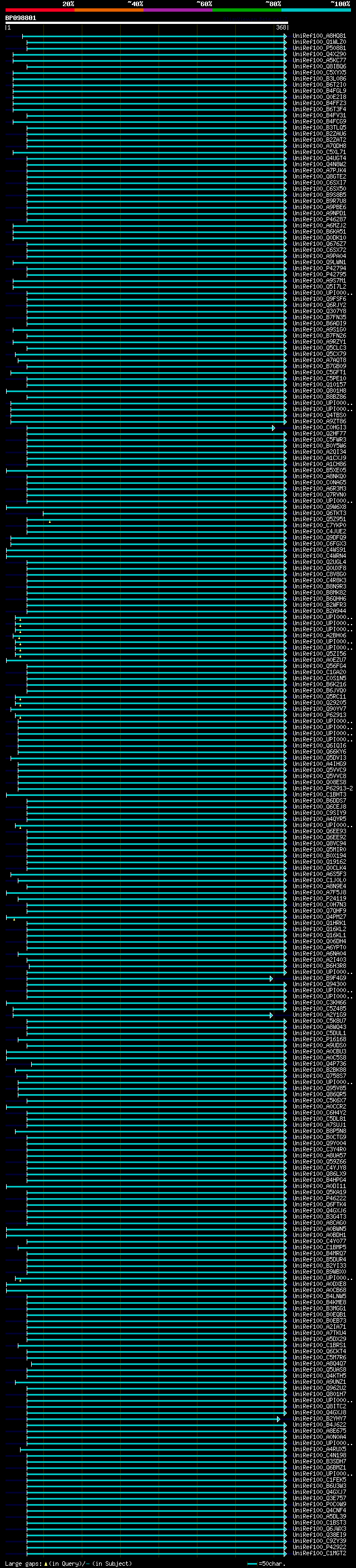Open hit UniRef100_Q4X290
This screenshot has height=1568, width=356.
pyautogui.click(x=319, y=54)
